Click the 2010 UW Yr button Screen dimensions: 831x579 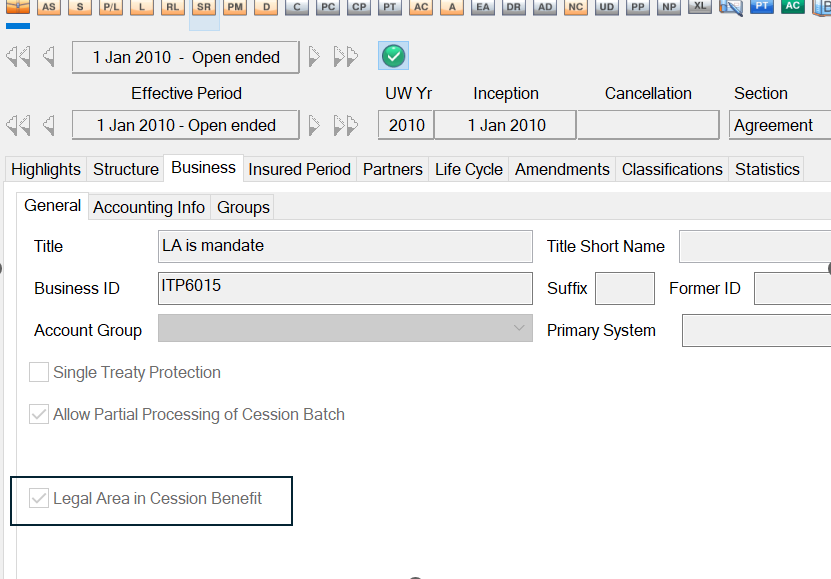click(x=406, y=125)
